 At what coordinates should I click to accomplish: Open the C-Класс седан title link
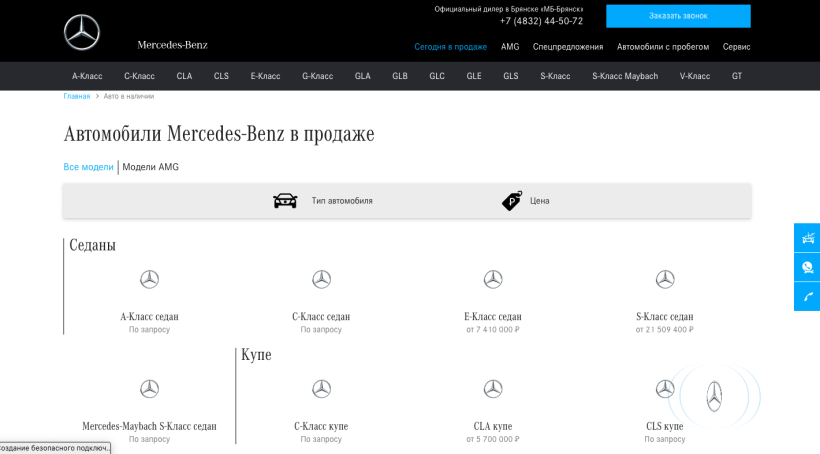point(321,316)
